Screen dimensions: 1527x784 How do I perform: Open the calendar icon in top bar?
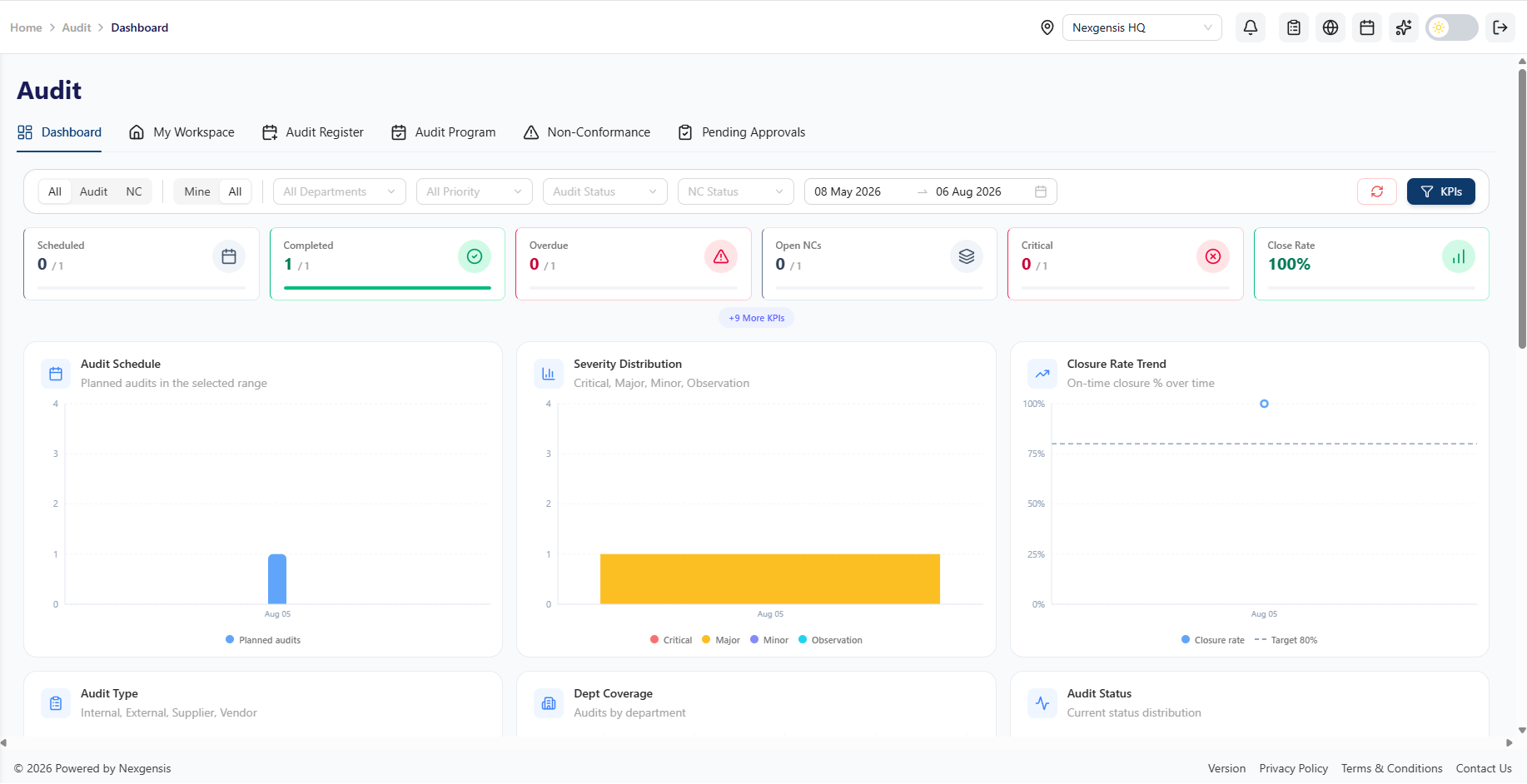click(x=1367, y=27)
